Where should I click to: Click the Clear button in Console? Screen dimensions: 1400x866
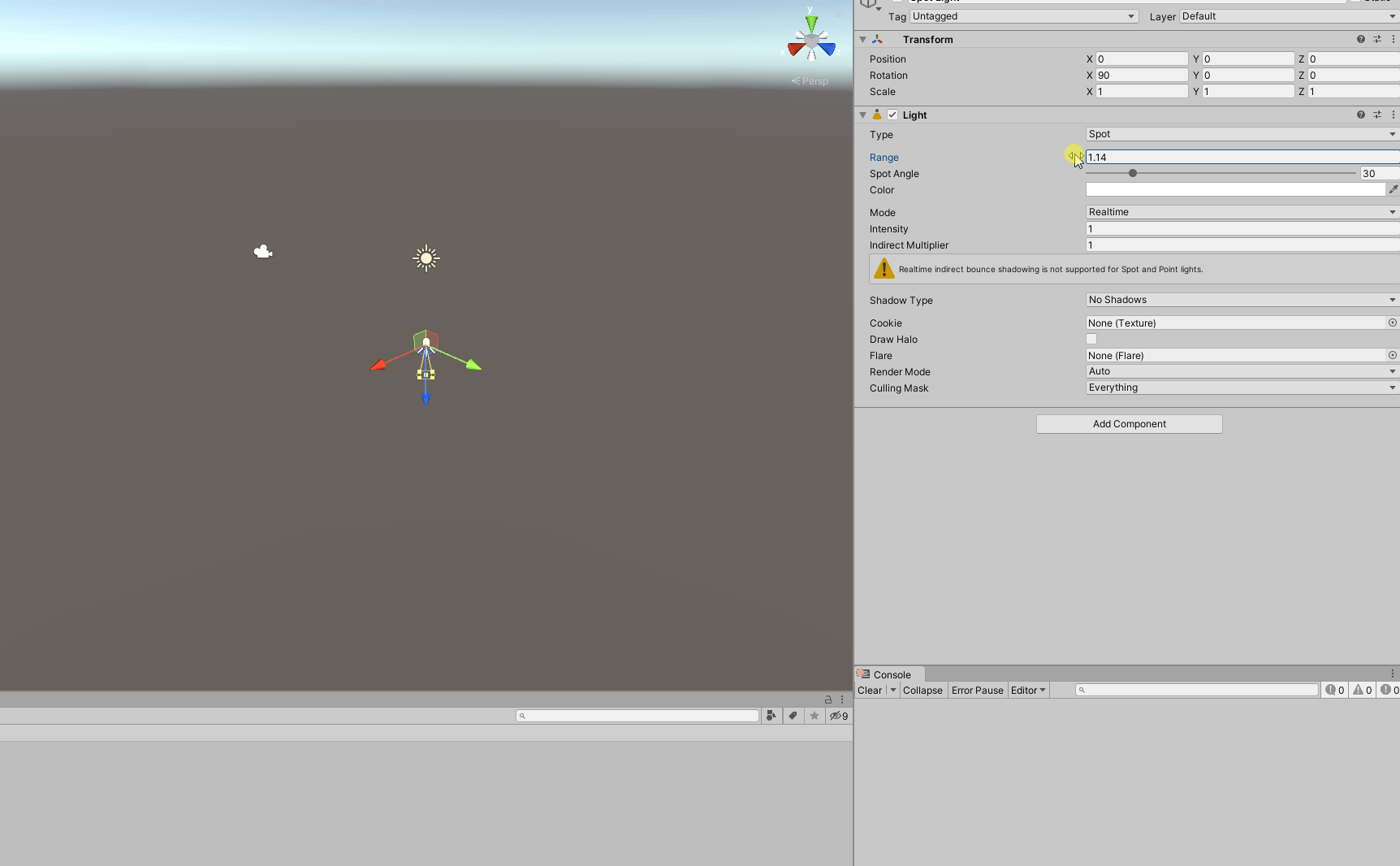(x=870, y=690)
